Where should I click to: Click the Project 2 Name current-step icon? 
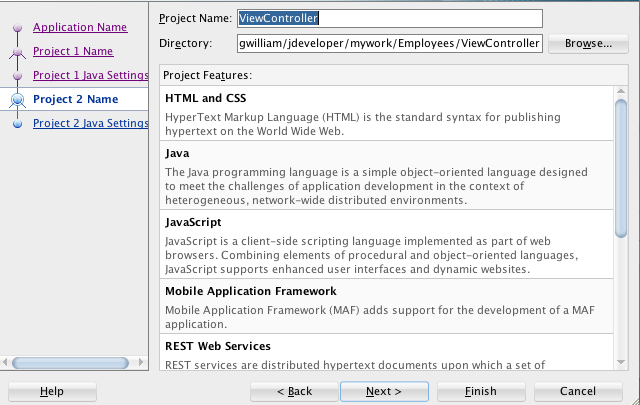click(18, 100)
